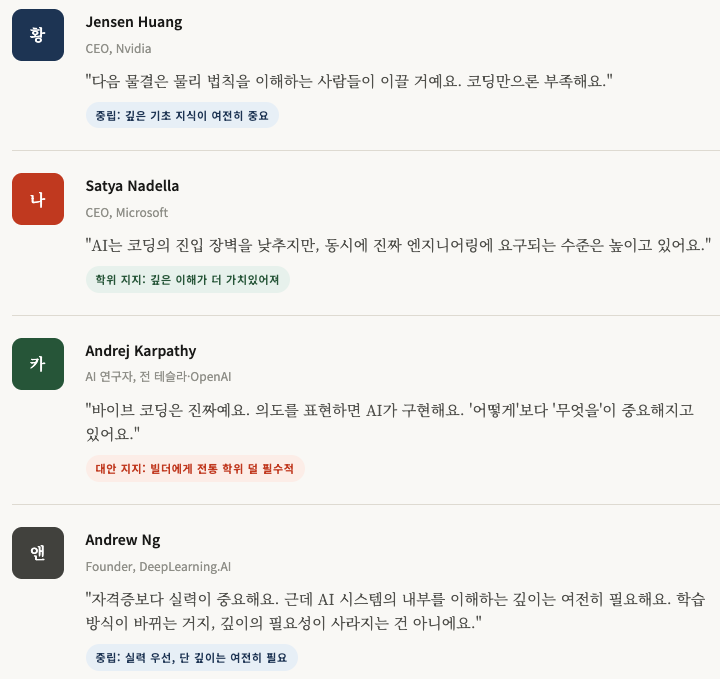Click Satya Nadella's red 나 avatar
Image resolution: width=720 pixels, height=679 pixels.
38,199
